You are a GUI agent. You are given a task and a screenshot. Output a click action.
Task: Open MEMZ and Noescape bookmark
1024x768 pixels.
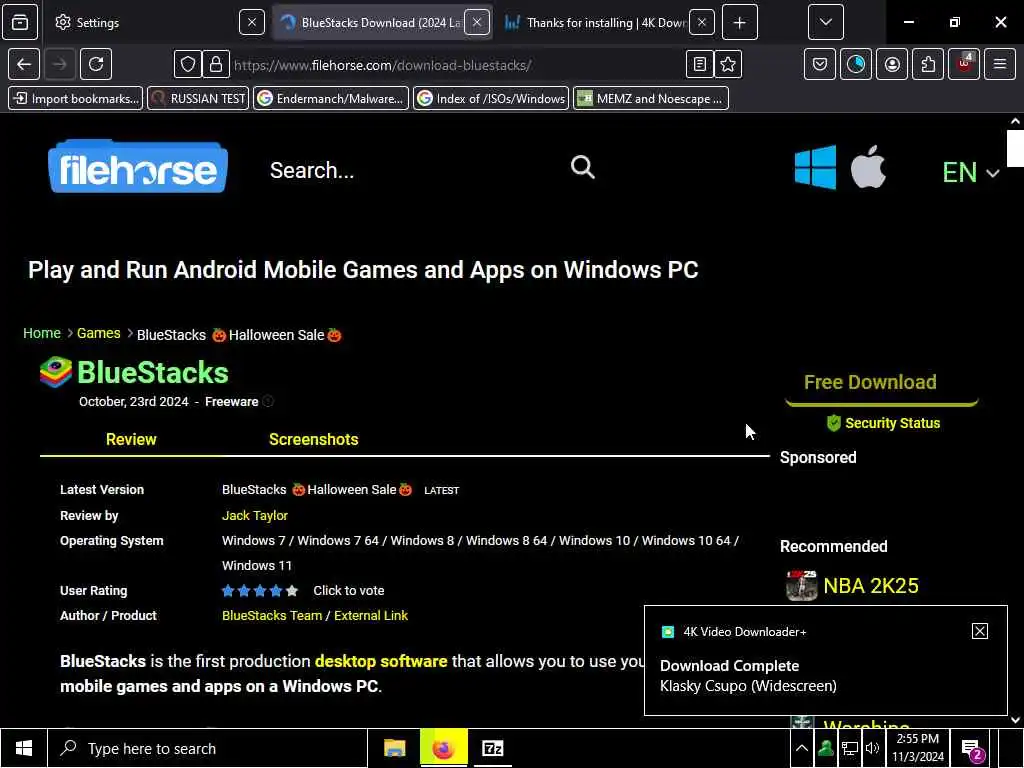651,99
